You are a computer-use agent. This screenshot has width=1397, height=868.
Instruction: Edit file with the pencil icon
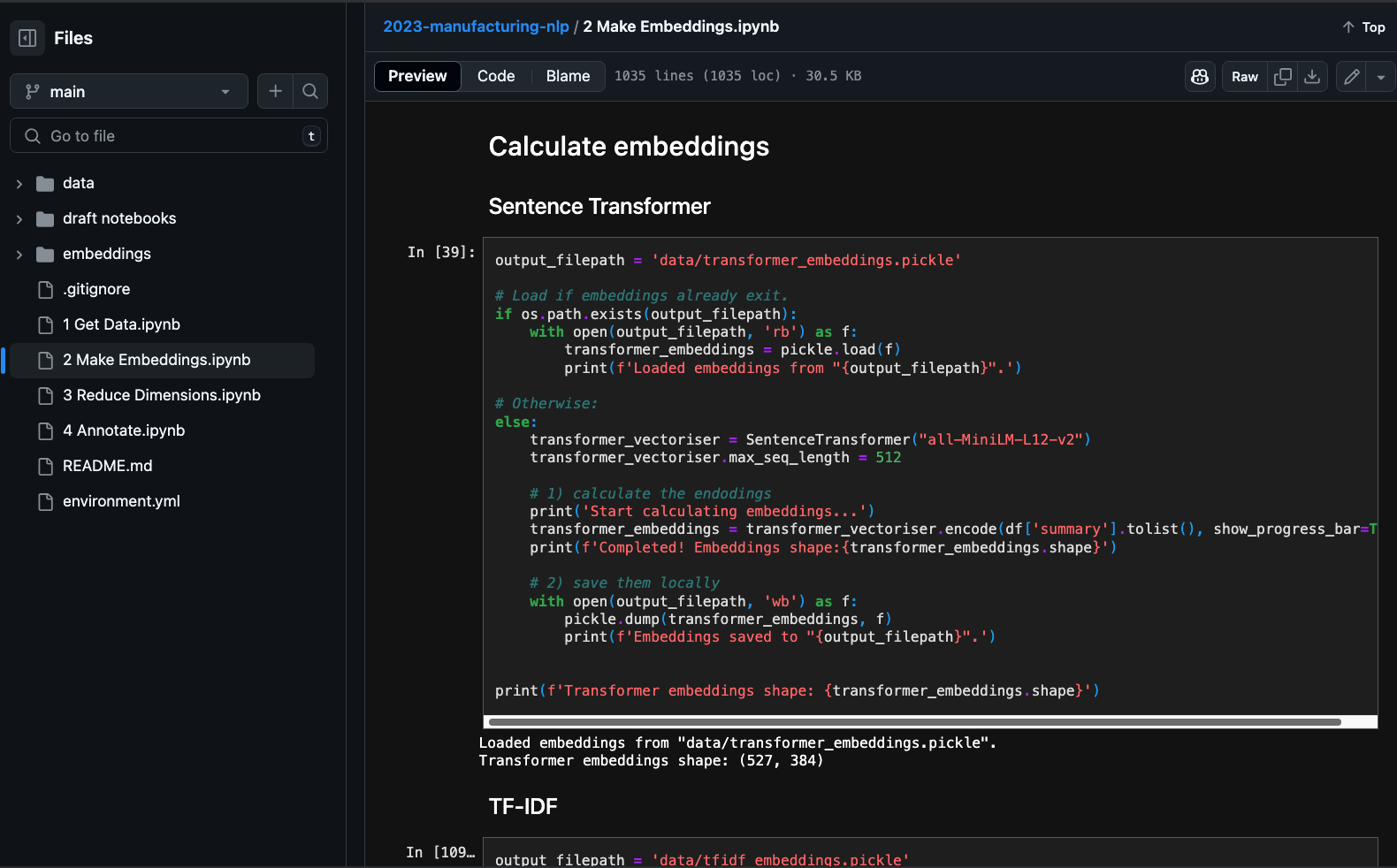point(1351,77)
